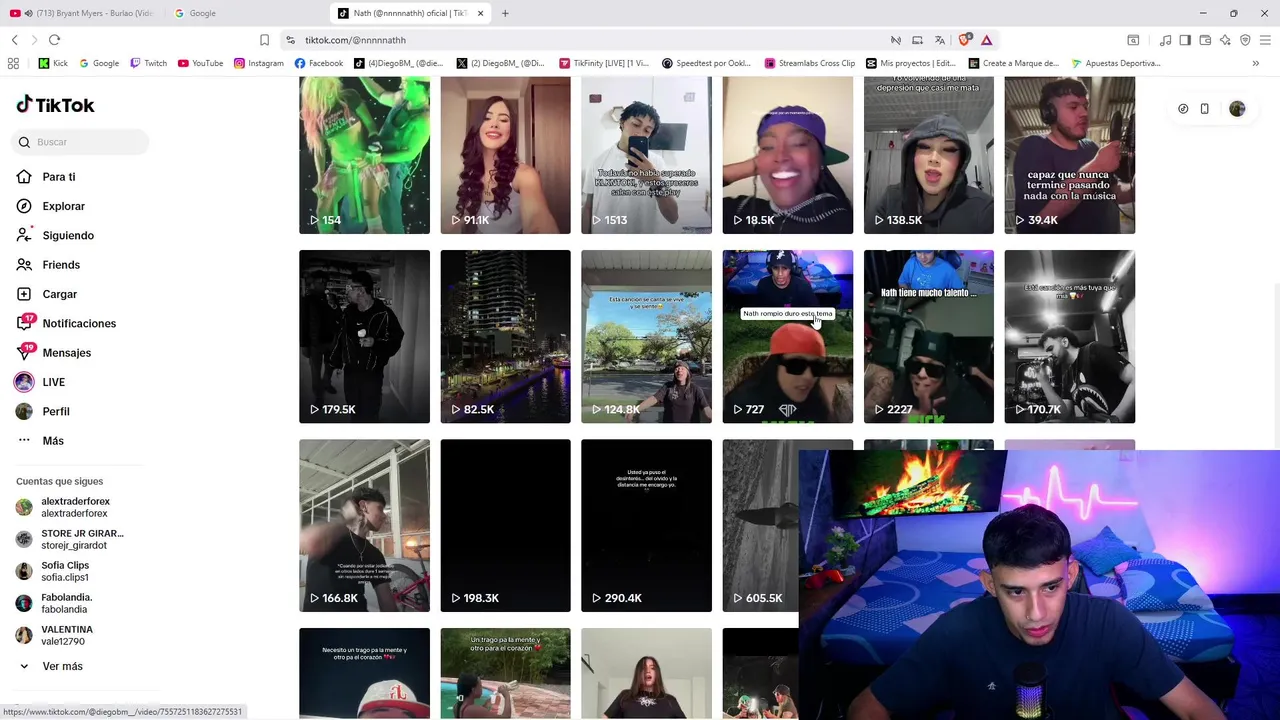
Task: Open Leo AI sparkle icon
Action: [x=1225, y=40]
